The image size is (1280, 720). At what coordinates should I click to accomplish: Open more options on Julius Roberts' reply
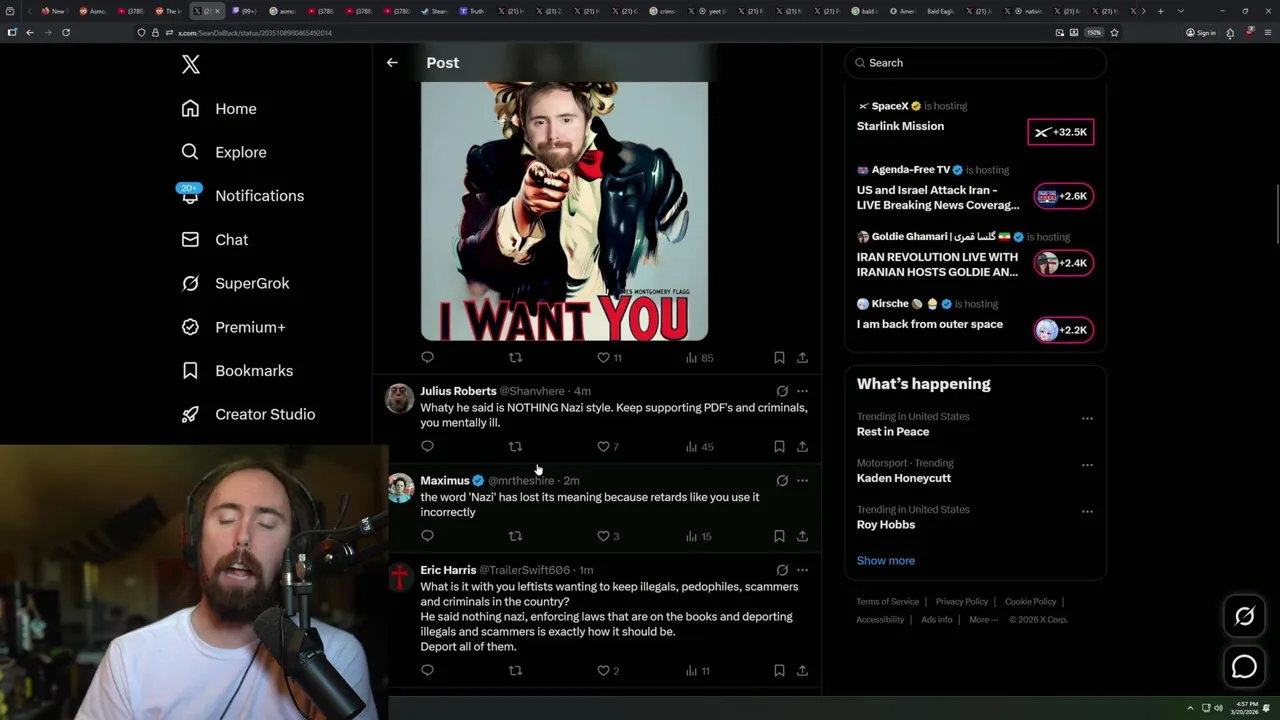coord(802,391)
